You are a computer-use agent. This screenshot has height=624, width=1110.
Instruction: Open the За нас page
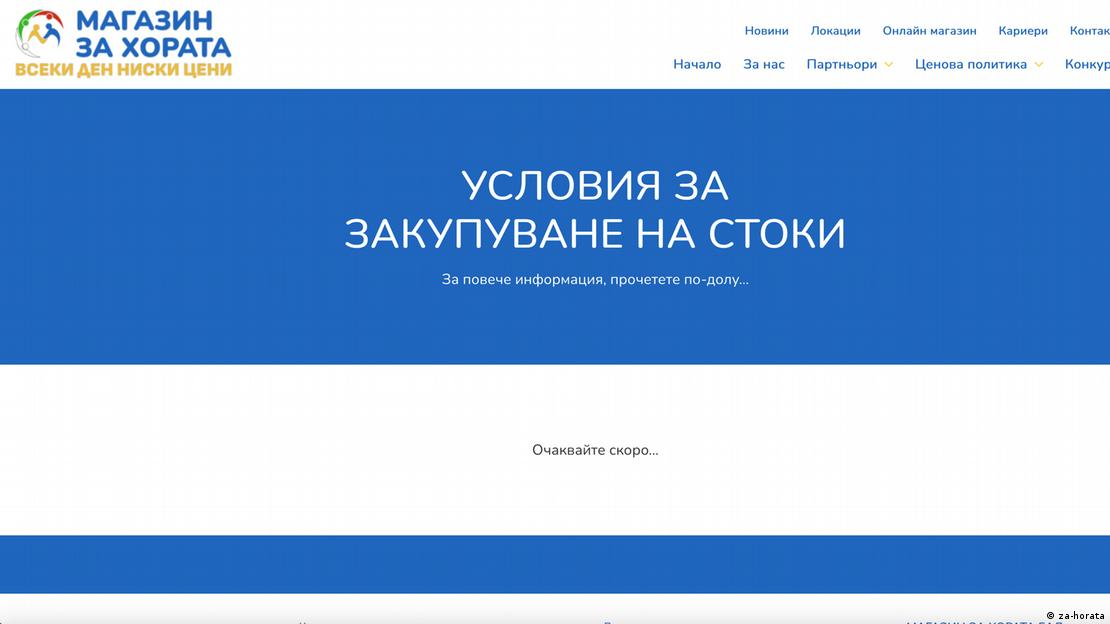click(x=764, y=64)
